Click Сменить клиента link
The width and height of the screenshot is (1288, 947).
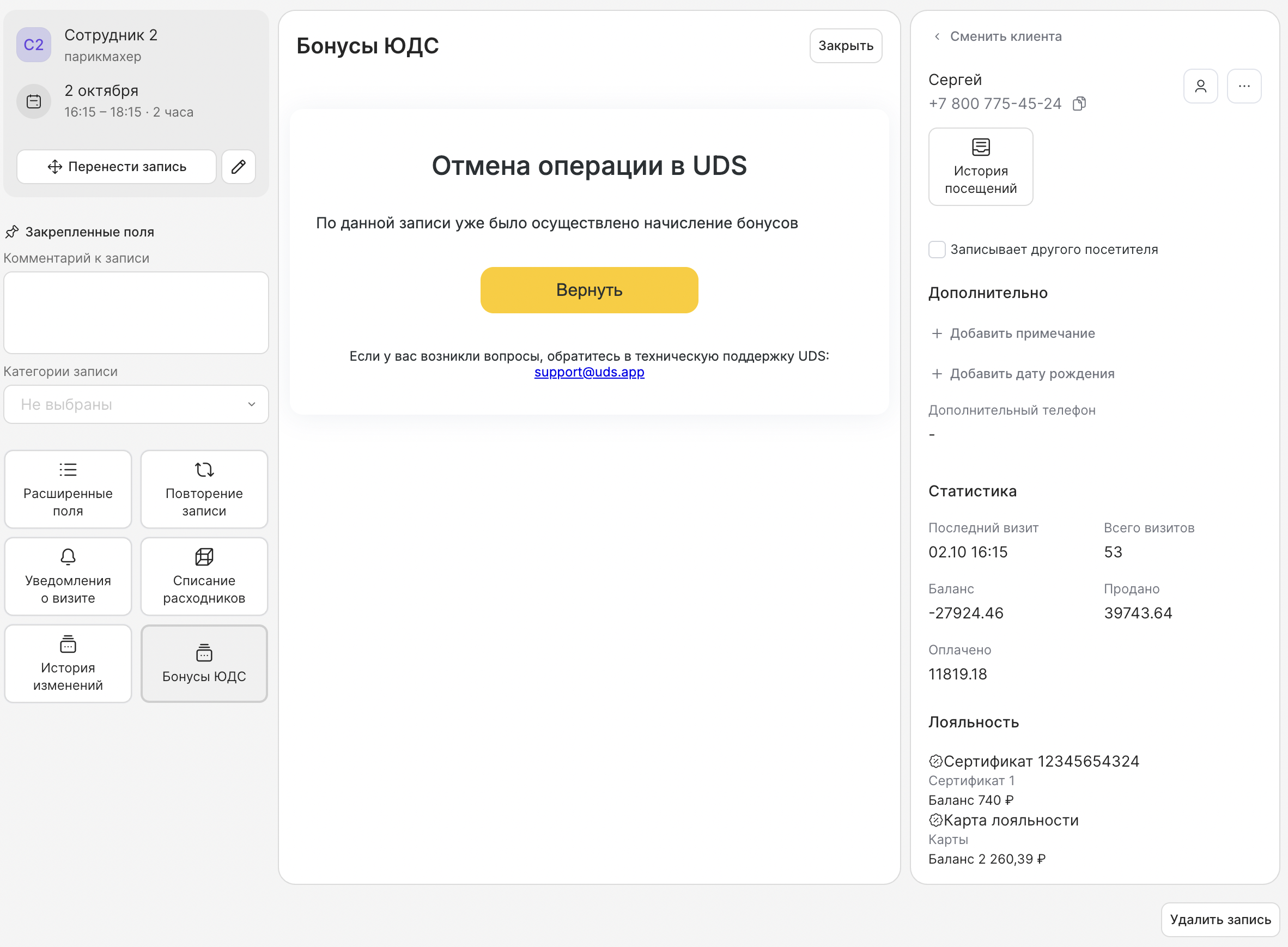point(1006,37)
